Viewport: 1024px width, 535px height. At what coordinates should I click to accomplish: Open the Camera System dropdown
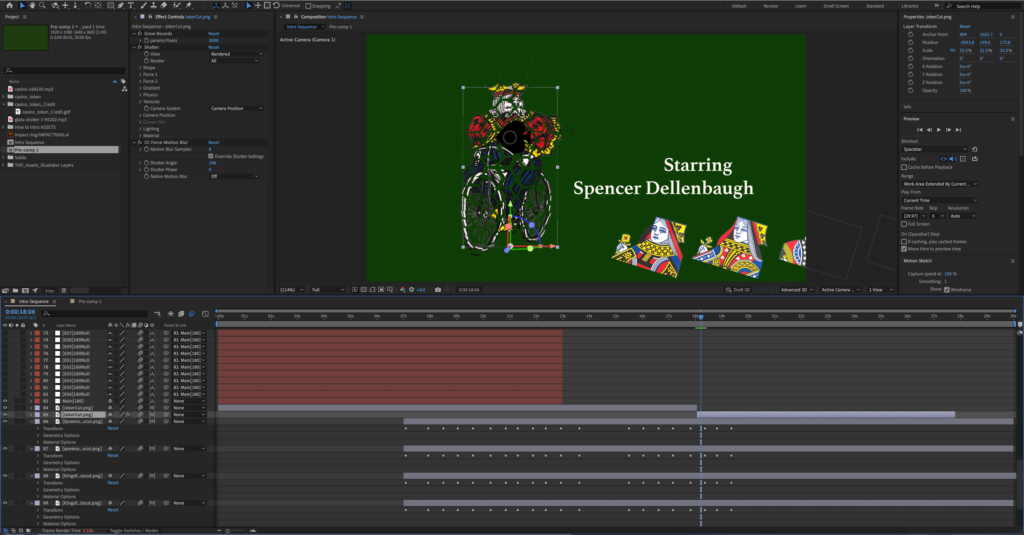[236, 108]
